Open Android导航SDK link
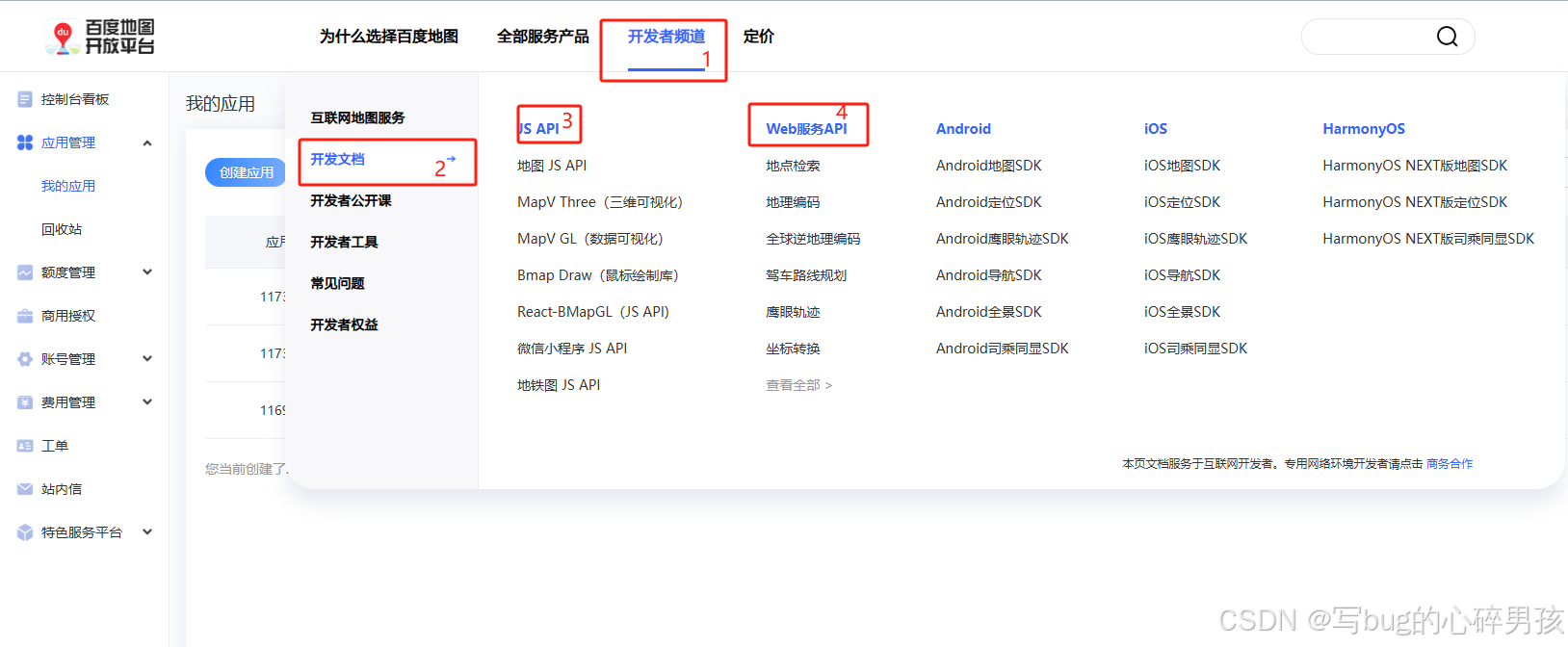Screen dimensions: 1568x647 coord(989,275)
